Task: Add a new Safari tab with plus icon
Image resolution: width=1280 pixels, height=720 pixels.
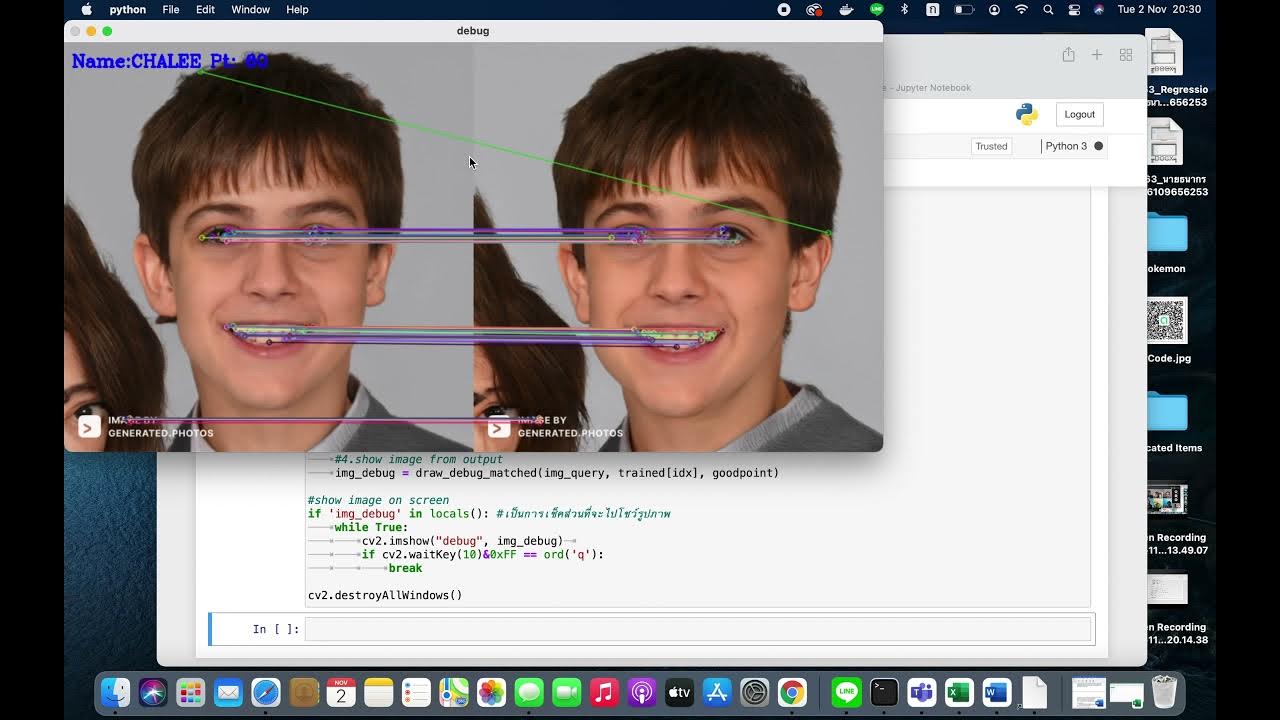Action: [x=1097, y=55]
